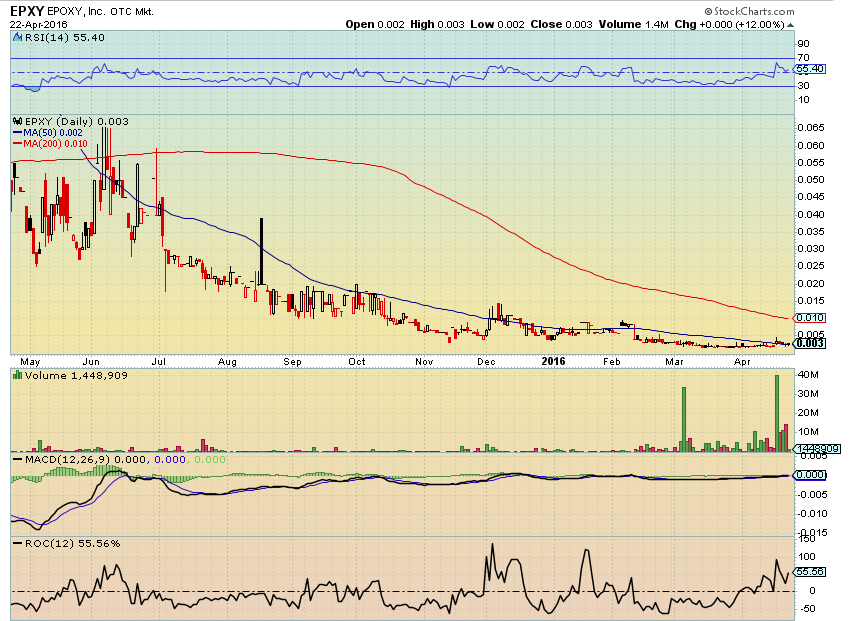Click the 20M volume axis label
Image resolution: width=851 pixels, height=621 pixels.
click(808, 413)
